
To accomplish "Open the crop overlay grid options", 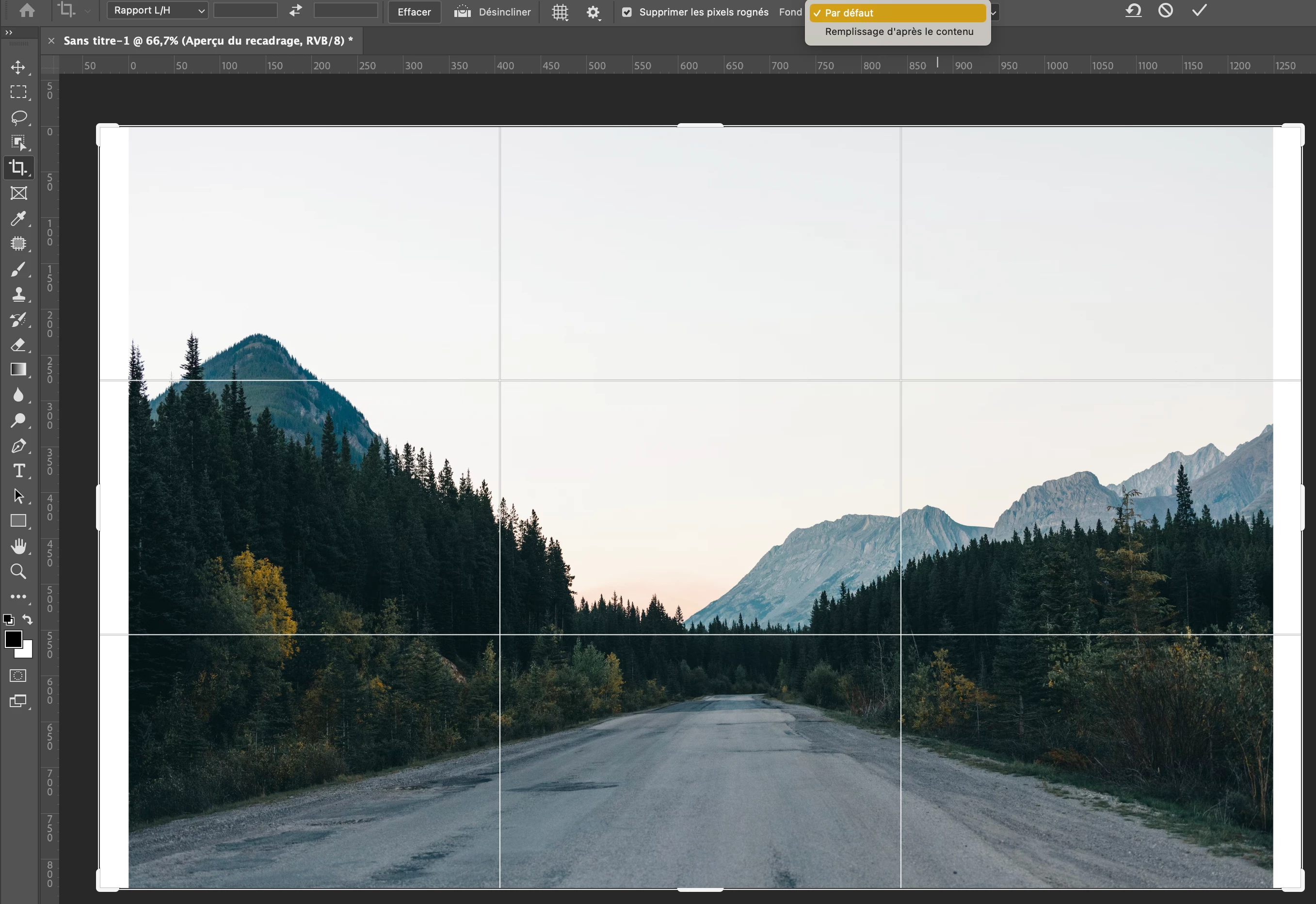I will tap(560, 12).
